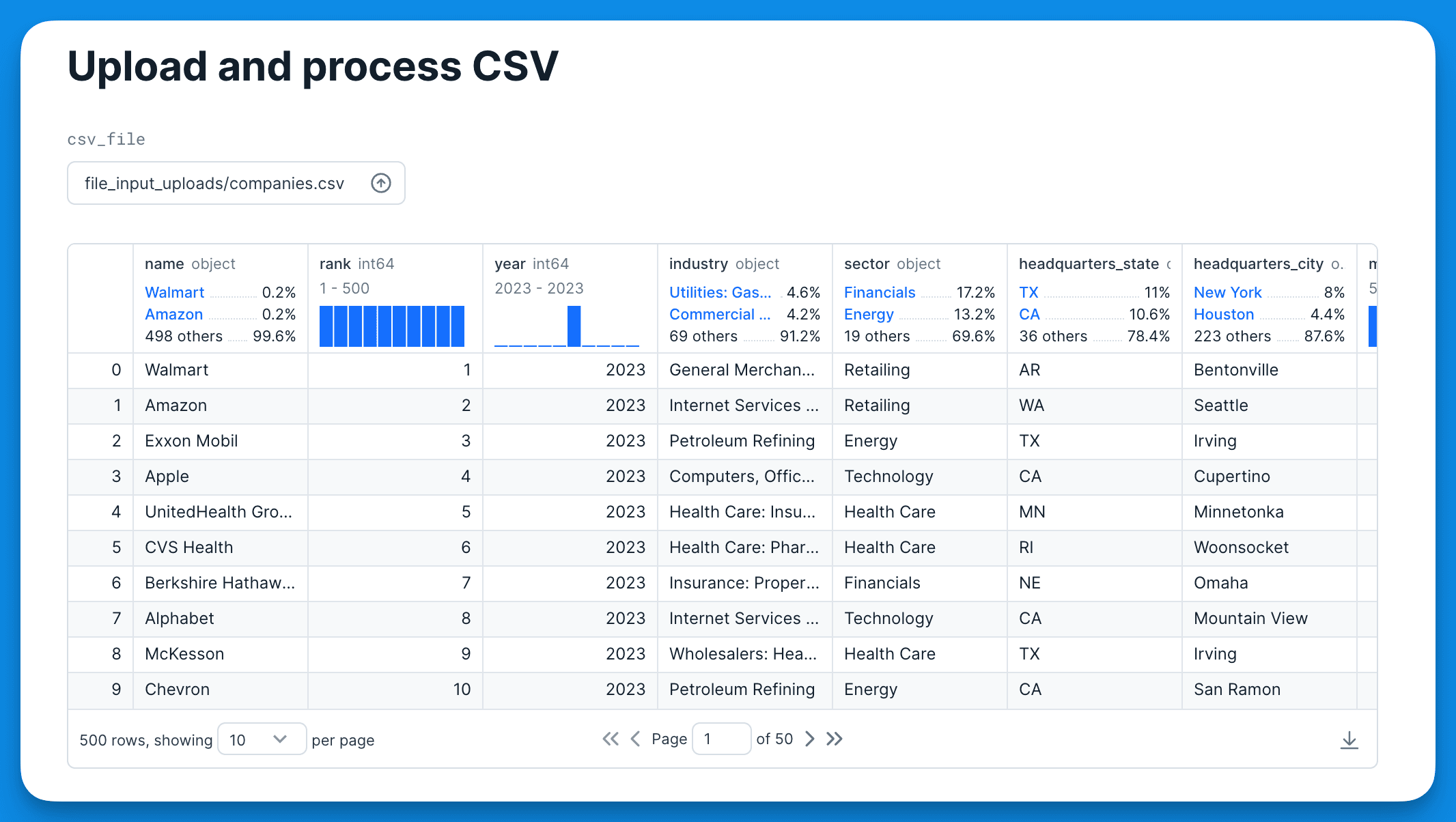Select the Exxon Mobil cell
The image size is (1456, 822).
tap(221, 441)
